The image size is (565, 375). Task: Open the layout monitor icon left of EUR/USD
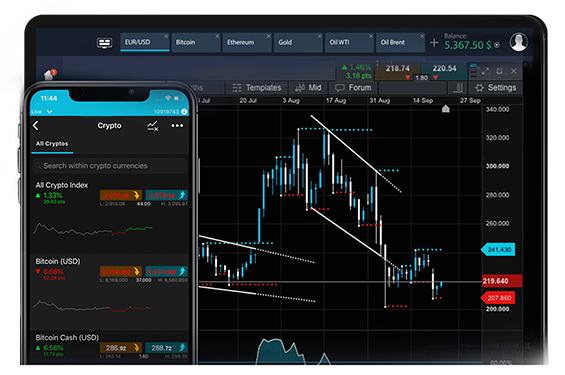104,43
